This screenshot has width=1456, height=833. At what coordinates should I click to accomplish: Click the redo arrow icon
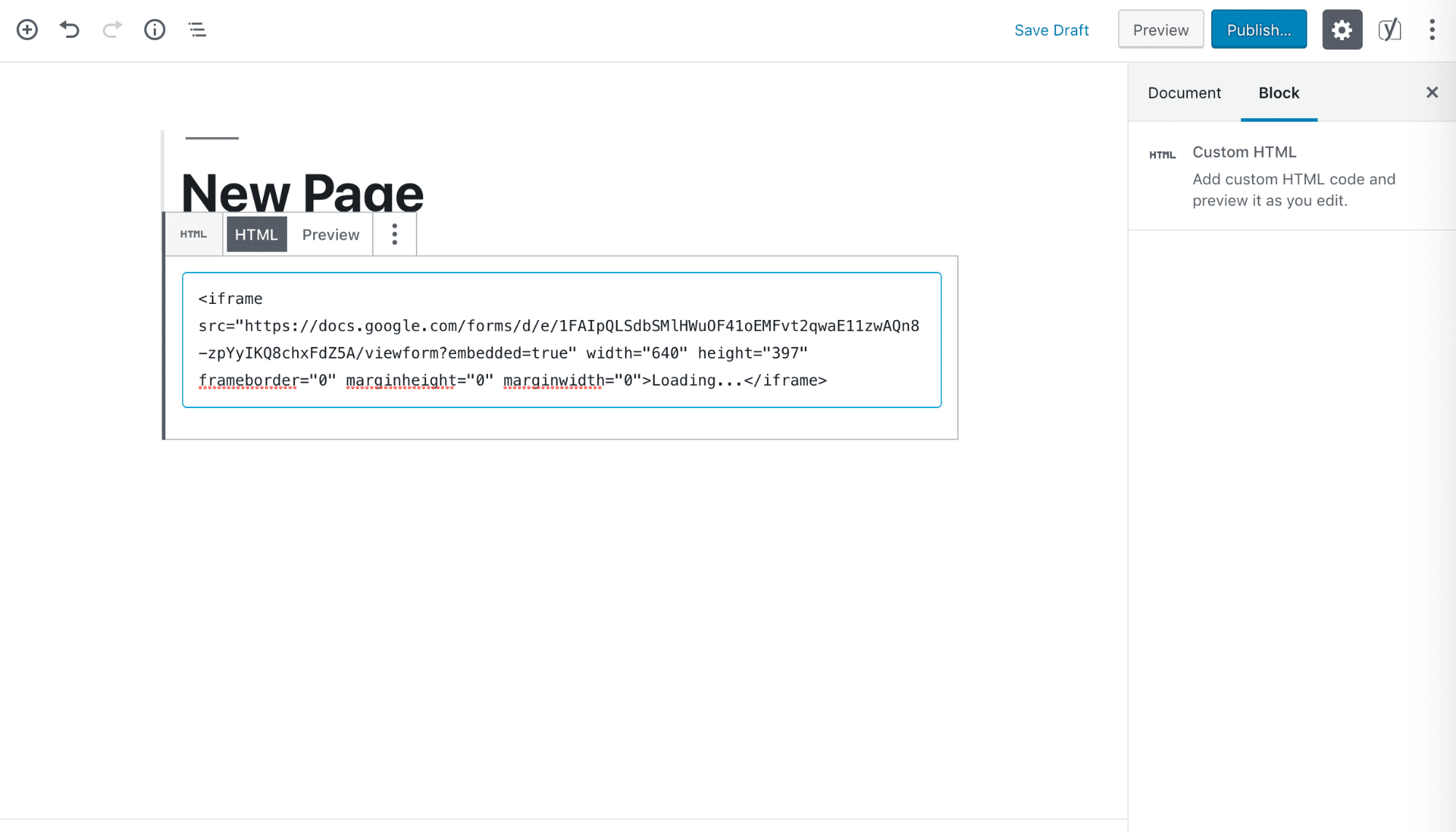(x=111, y=29)
